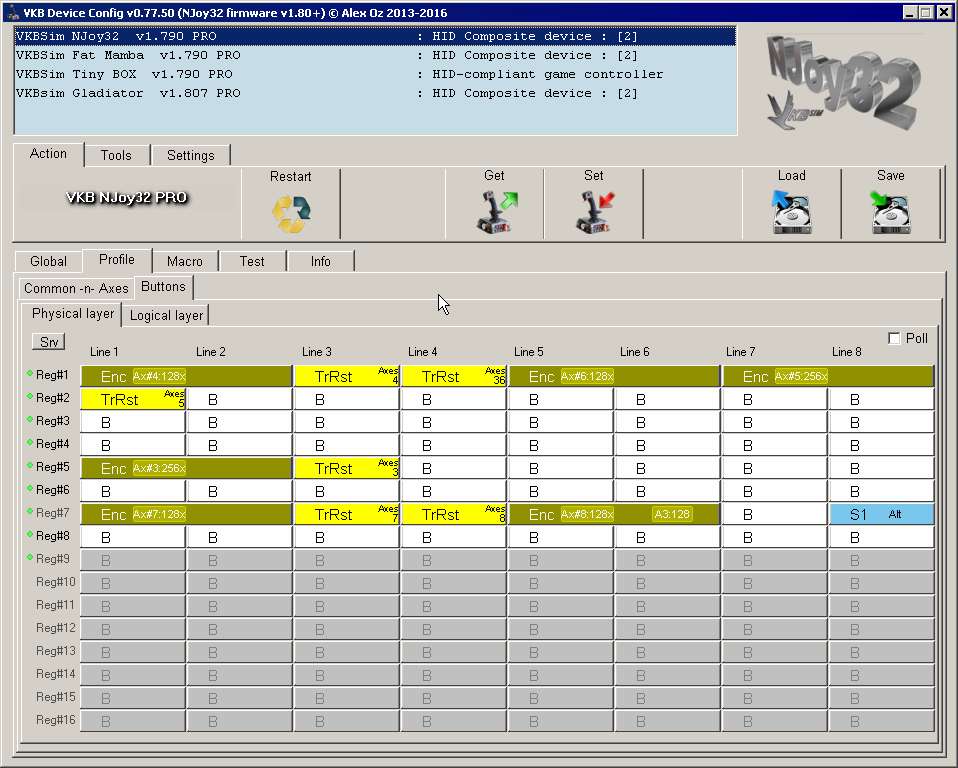Toggle the Poll checkbox

pyautogui.click(x=894, y=338)
